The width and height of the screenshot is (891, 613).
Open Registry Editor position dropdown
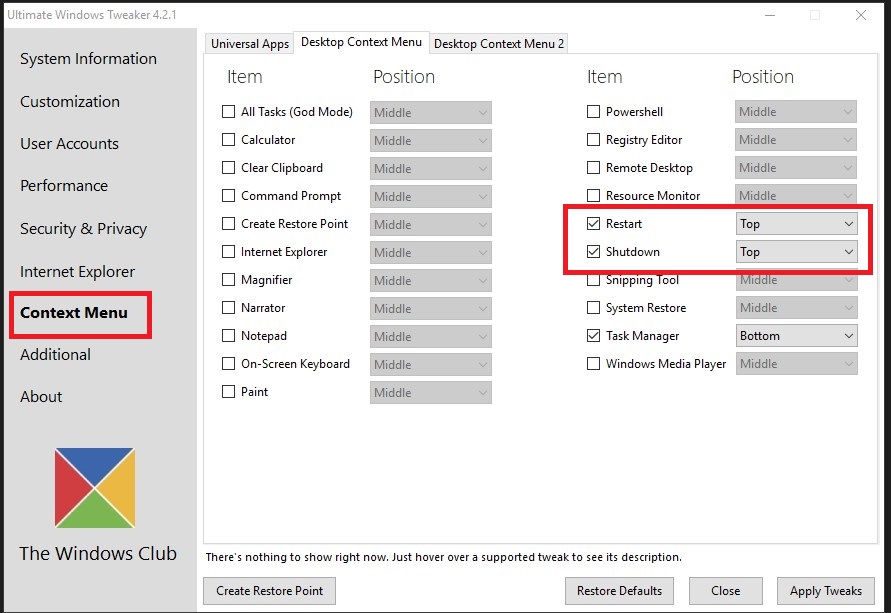point(796,140)
